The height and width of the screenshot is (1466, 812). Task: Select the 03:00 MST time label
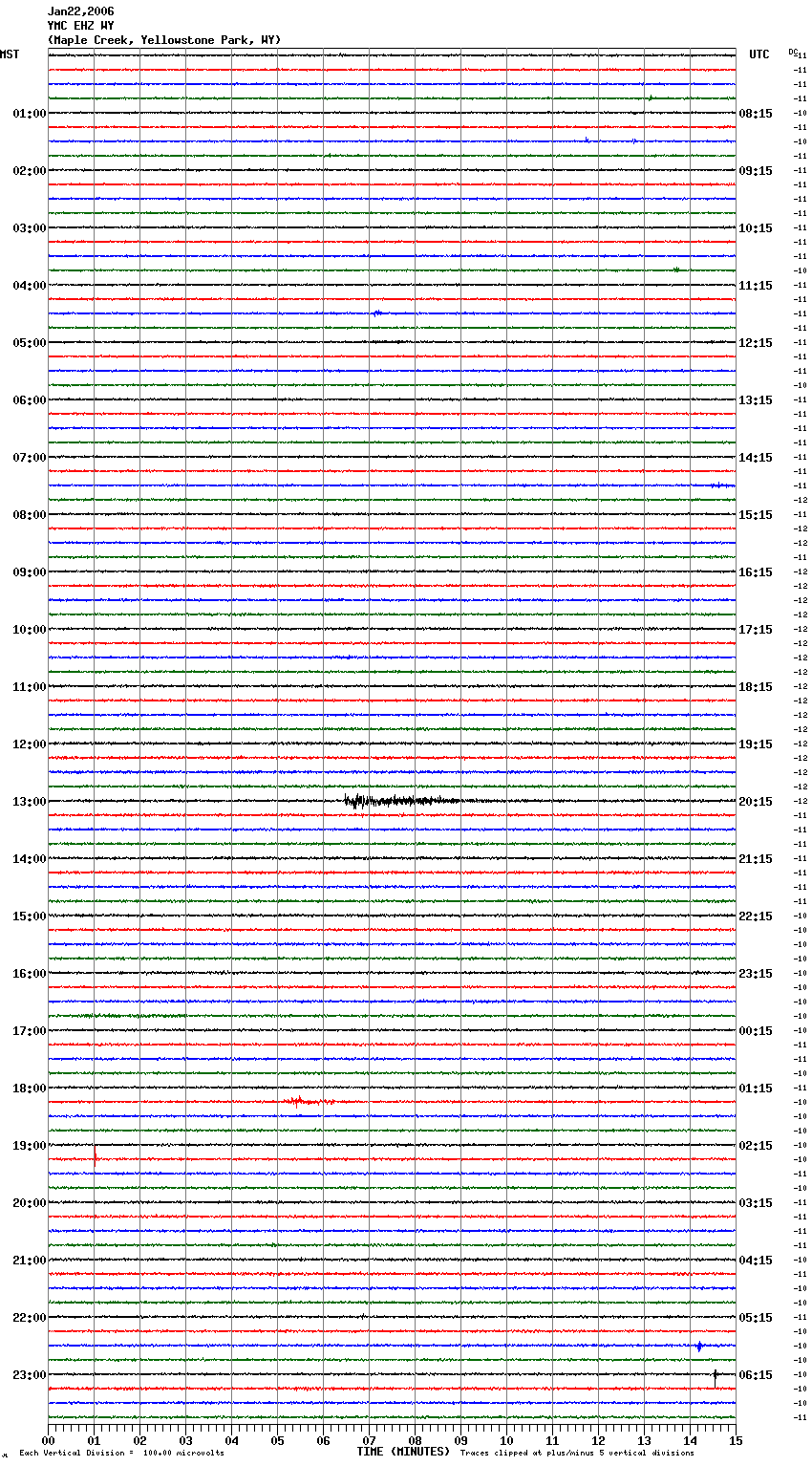(x=29, y=228)
